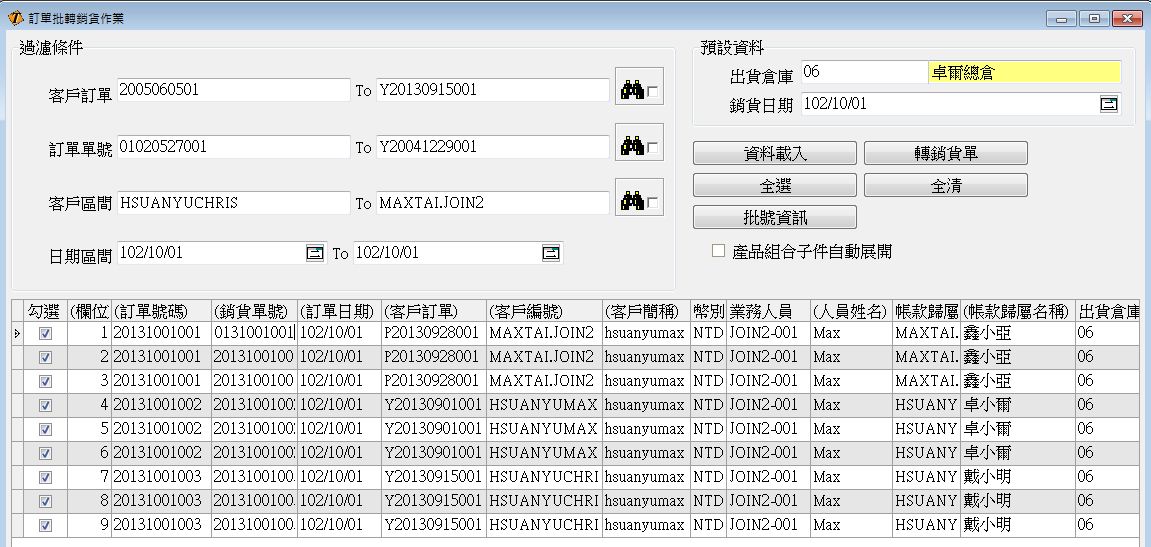Open calendar for 日期區間 end date
The image size is (1151, 547).
[x=551, y=253]
